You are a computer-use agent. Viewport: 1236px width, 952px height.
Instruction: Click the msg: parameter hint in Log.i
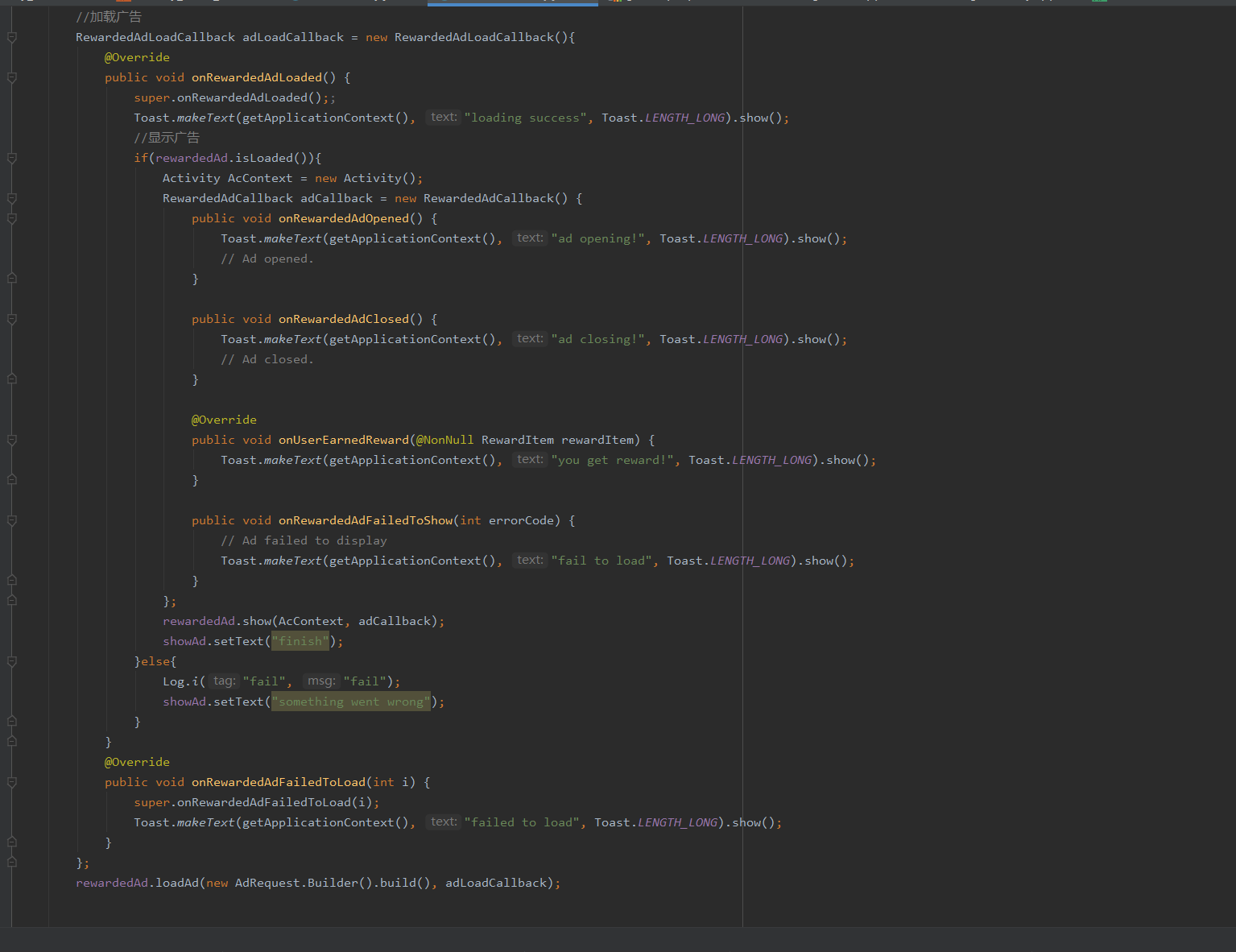pos(321,681)
